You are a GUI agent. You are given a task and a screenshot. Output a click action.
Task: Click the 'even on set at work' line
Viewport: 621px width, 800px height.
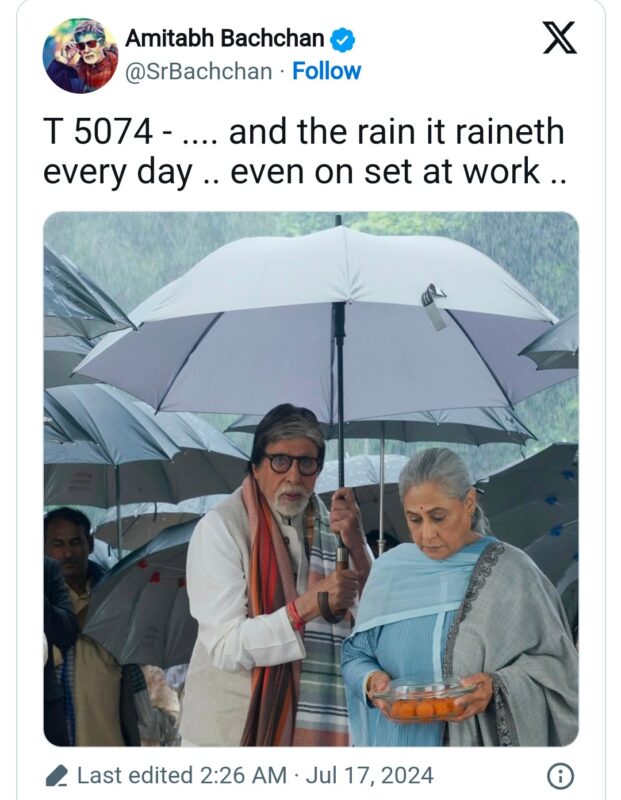[385, 171]
